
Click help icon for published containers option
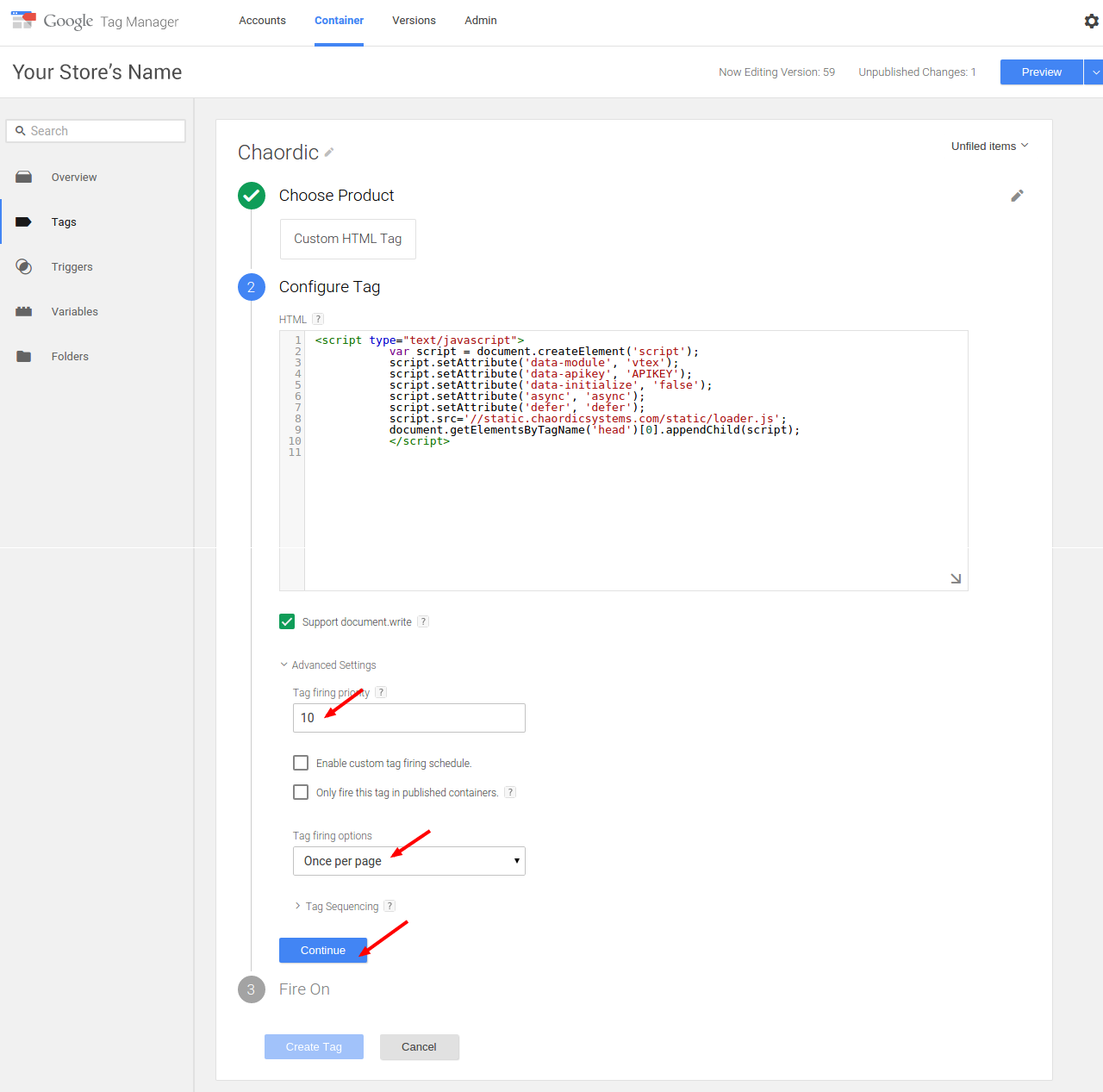[510, 792]
